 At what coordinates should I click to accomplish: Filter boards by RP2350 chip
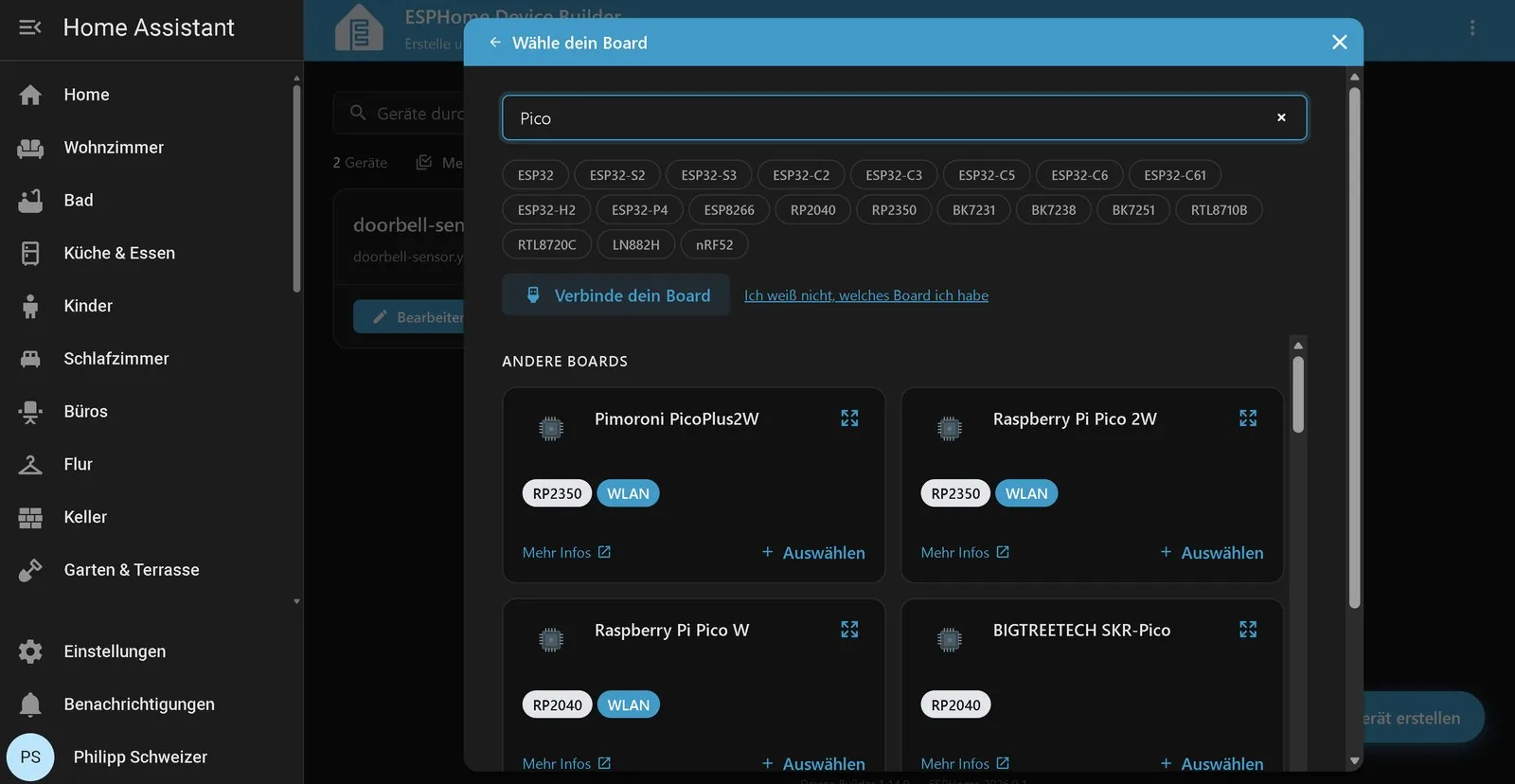894,210
